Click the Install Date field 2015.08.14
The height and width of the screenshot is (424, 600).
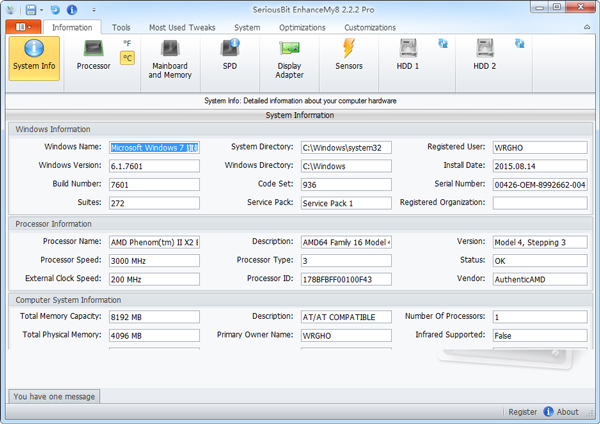click(540, 166)
